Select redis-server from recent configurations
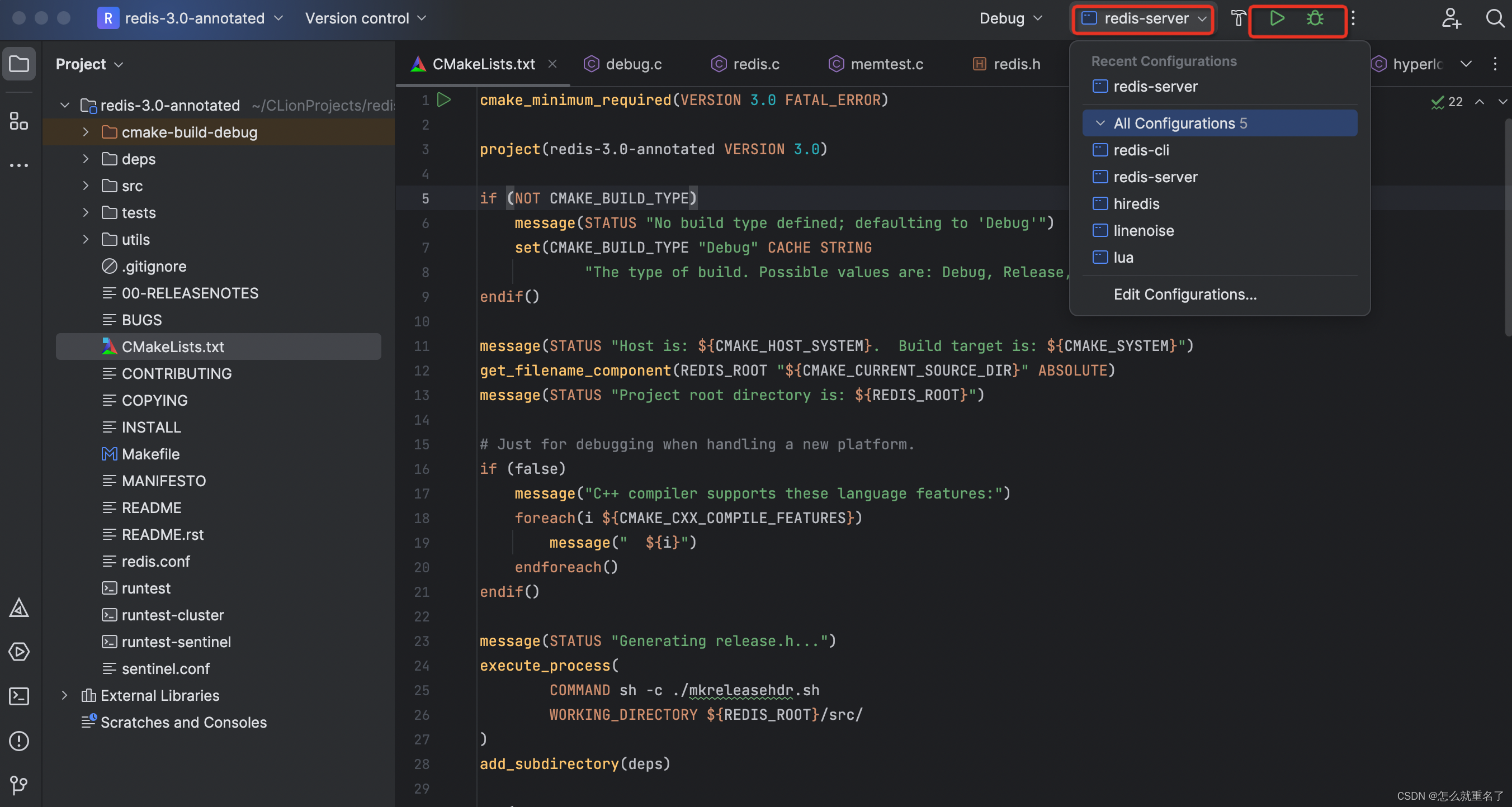Image resolution: width=1512 pixels, height=807 pixels. pos(1156,87)
